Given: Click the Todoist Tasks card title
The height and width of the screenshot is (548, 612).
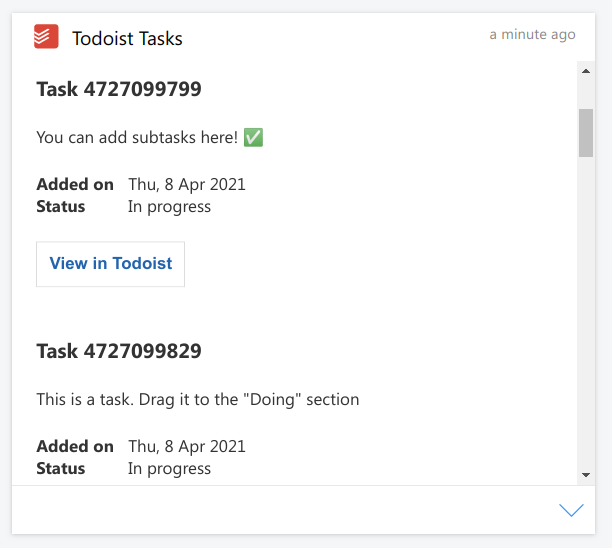Looking at the screenshot, I should [127, 39].
